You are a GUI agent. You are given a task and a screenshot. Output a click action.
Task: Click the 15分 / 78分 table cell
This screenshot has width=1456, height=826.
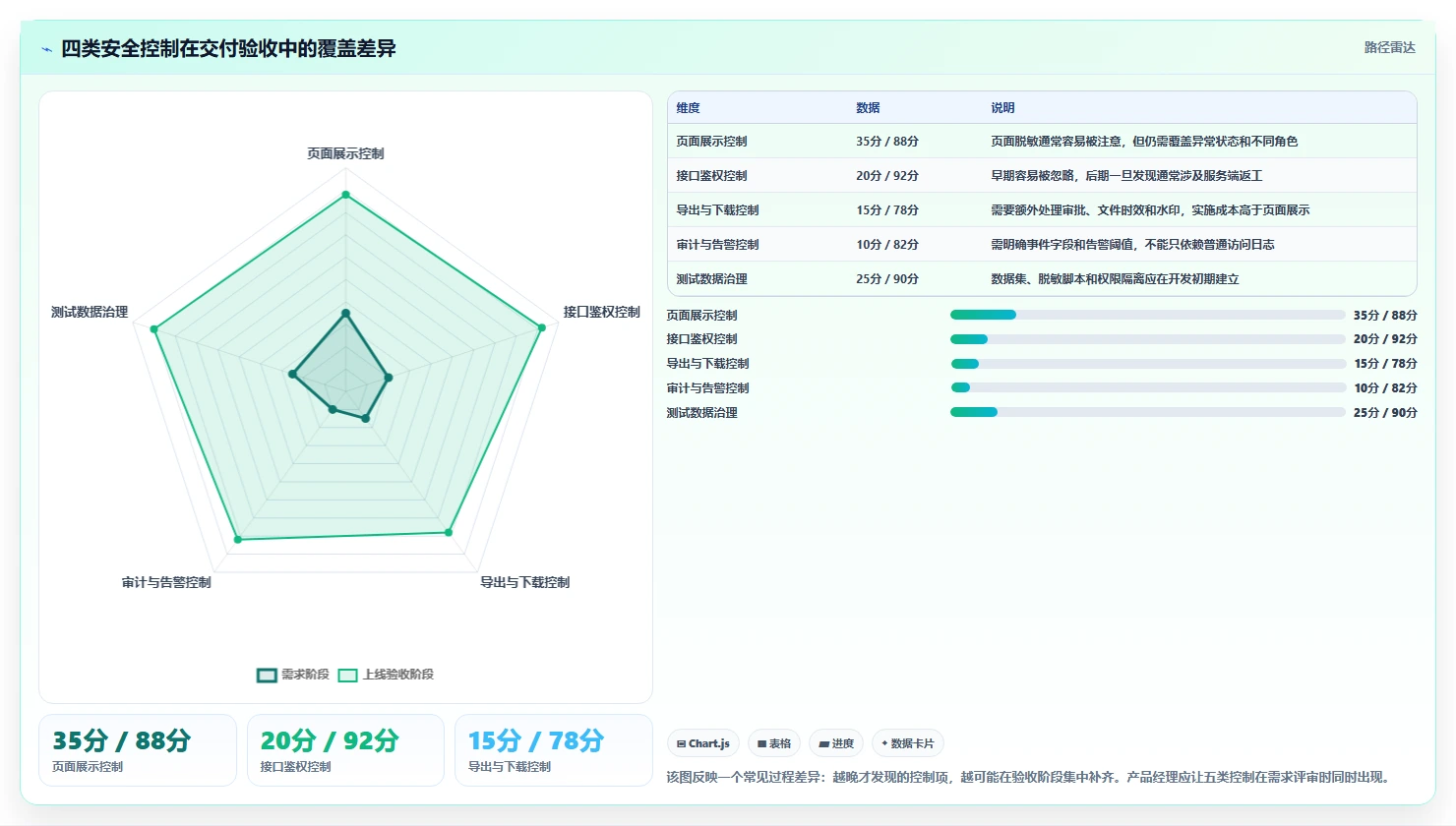click(x=887, y=210)
